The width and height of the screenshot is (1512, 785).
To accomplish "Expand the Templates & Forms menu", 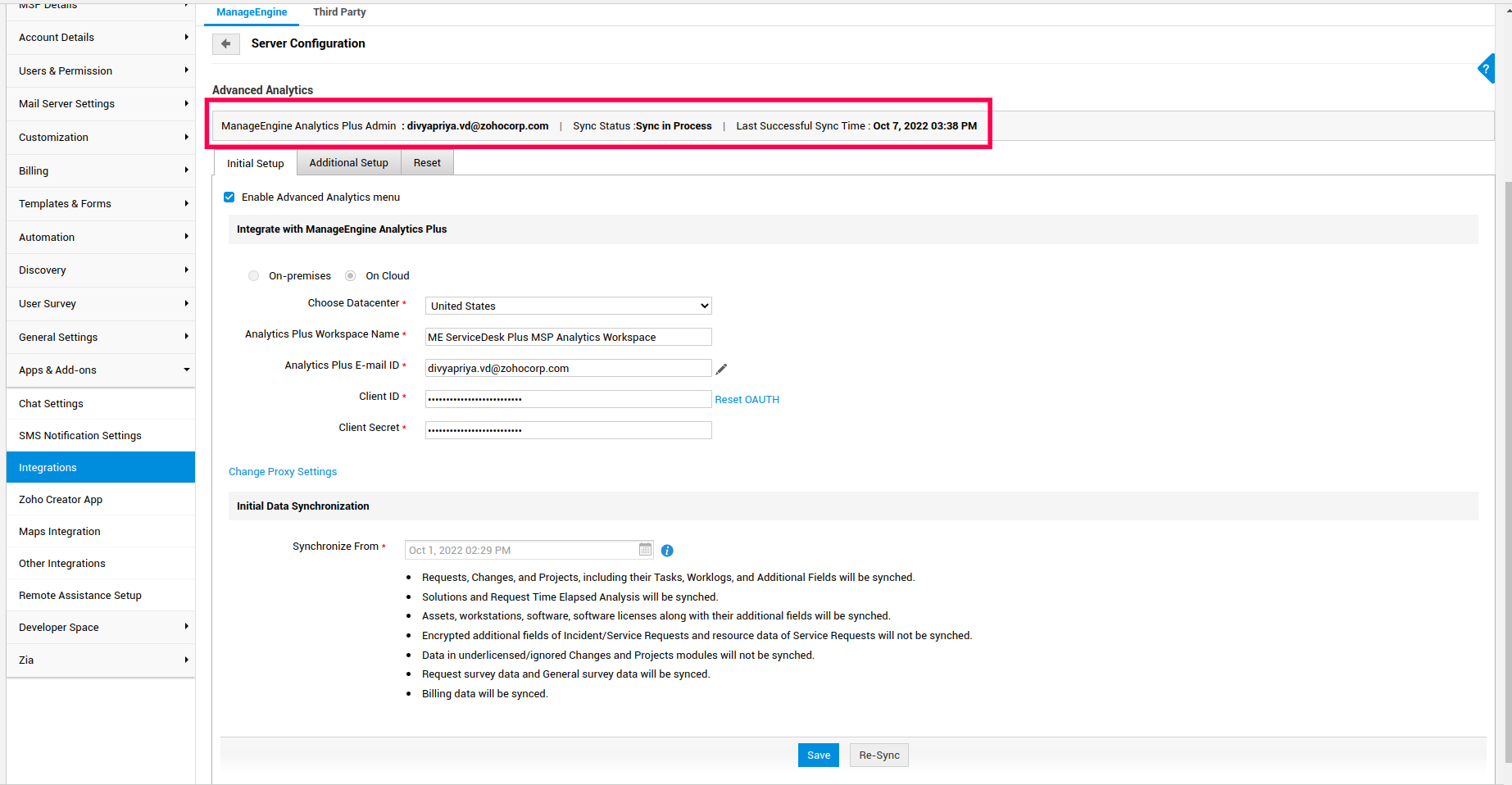I will 101,204.
